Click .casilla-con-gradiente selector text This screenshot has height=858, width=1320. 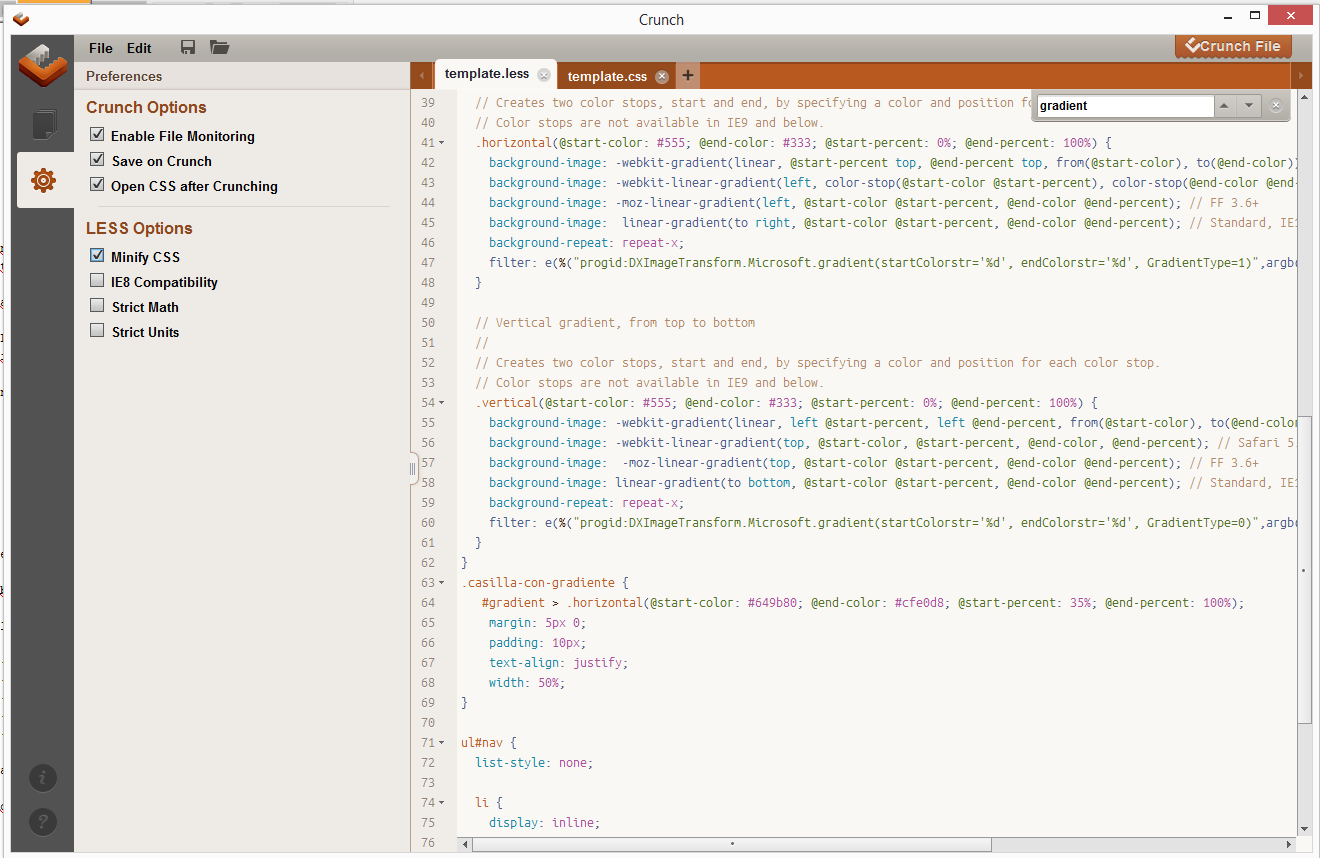[x=537, y=583]
